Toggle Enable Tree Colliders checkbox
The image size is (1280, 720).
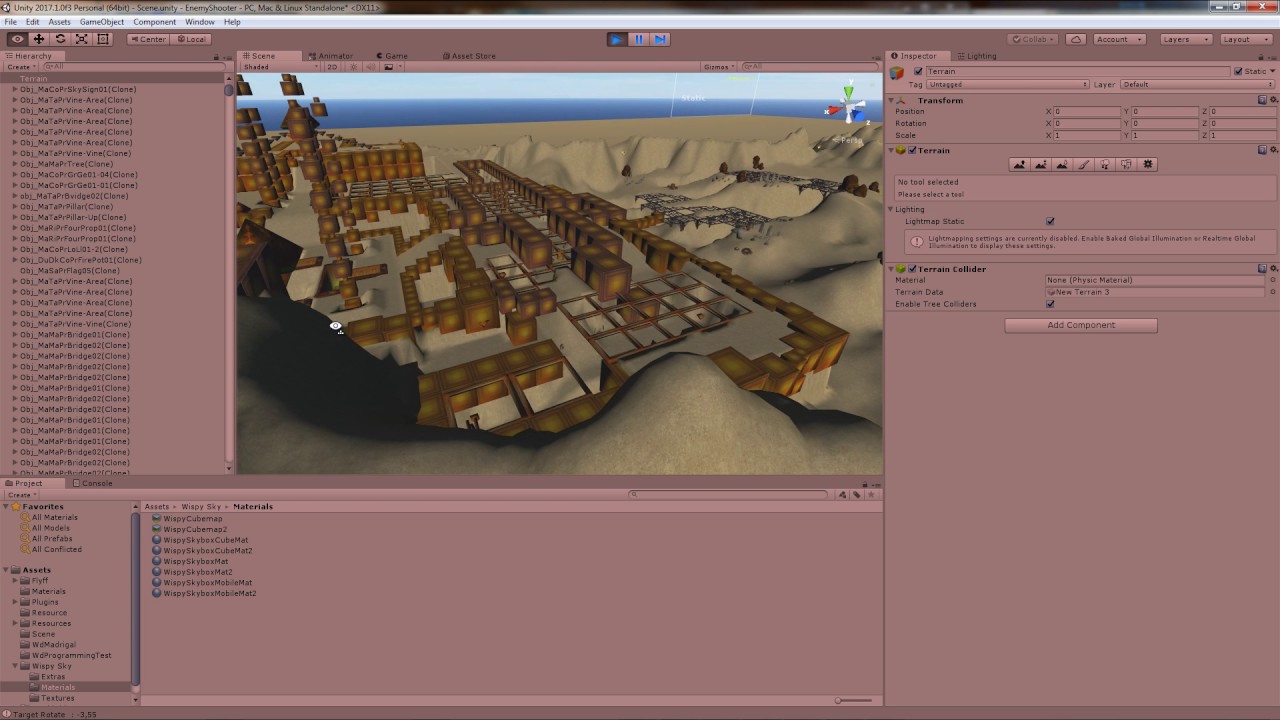[x=1050, y=304]
